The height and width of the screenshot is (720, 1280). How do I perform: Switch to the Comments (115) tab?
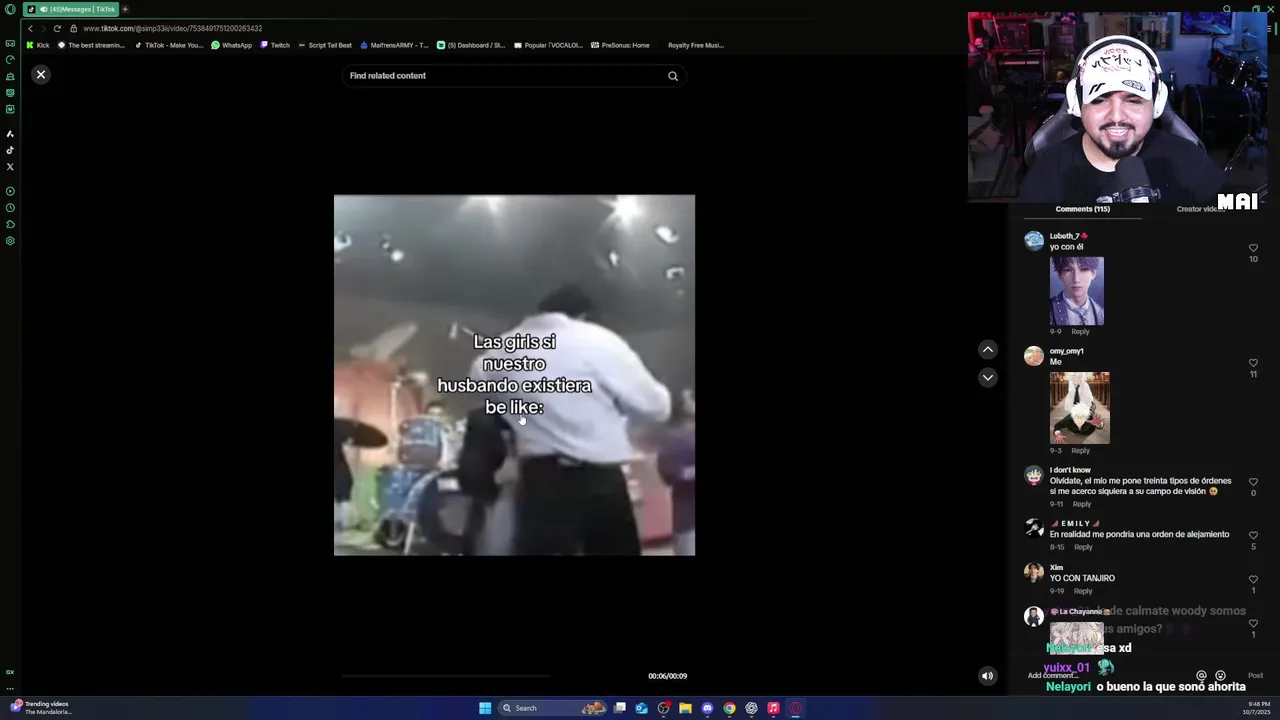click(x=1082, y=209)
